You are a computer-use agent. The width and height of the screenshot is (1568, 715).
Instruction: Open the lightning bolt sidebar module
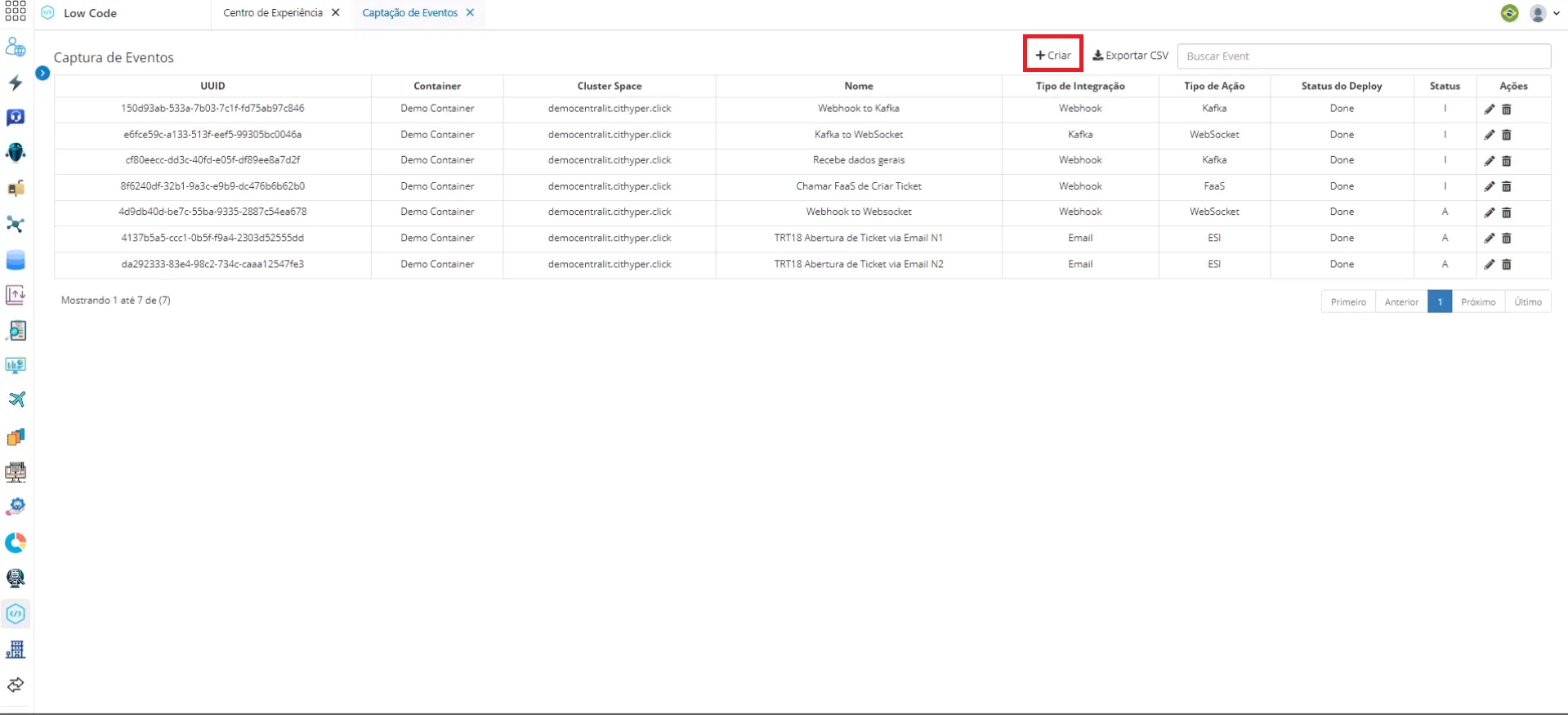click(16, 83)
